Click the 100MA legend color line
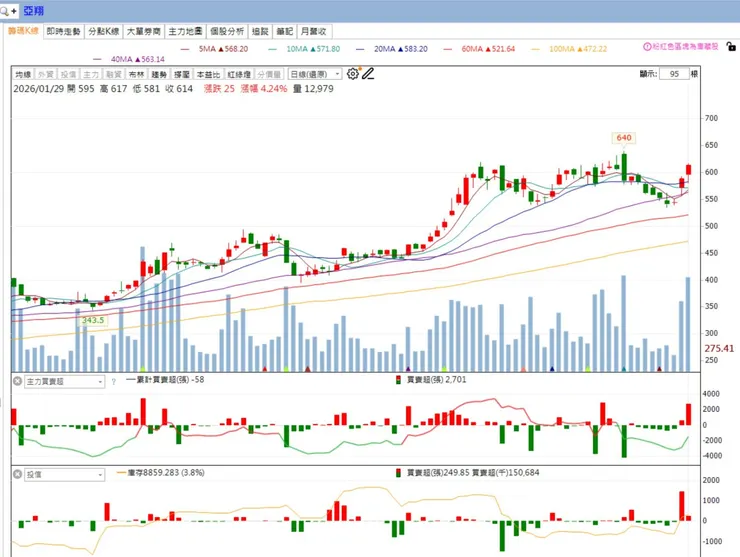The image size is (740, 557). [x=536, y=49]
